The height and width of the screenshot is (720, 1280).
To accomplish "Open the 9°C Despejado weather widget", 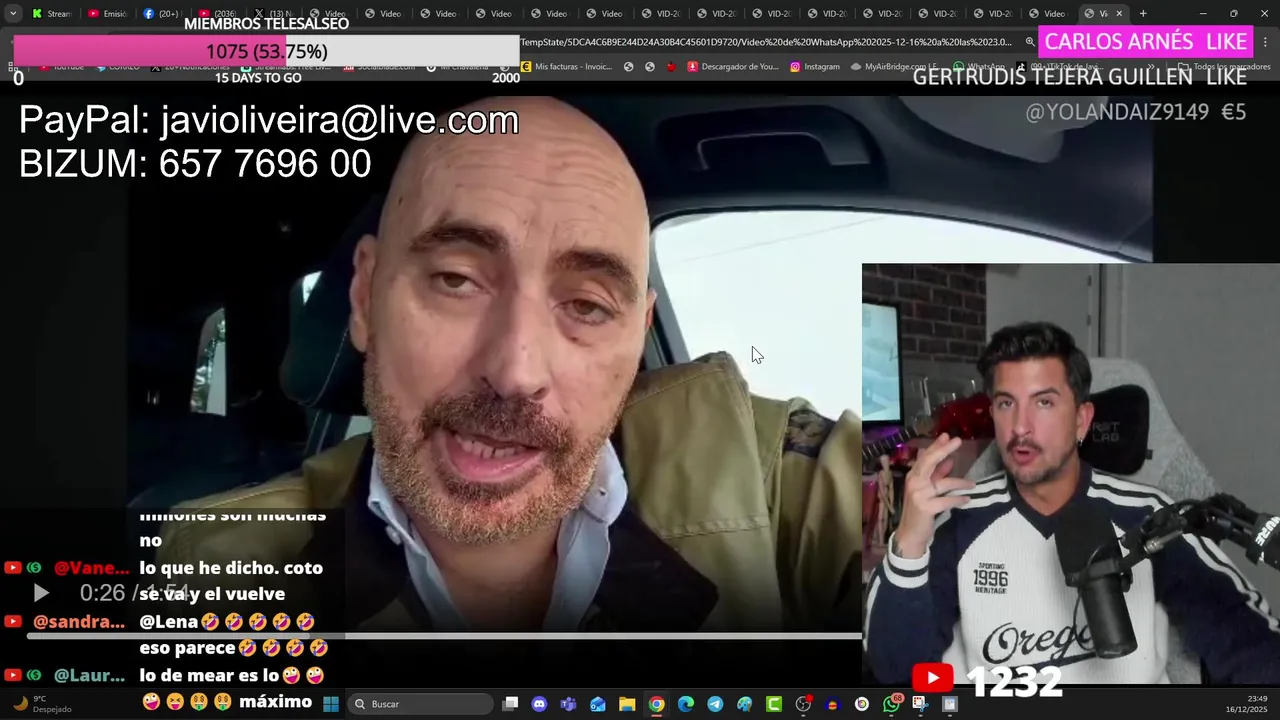I will (40, 704).
